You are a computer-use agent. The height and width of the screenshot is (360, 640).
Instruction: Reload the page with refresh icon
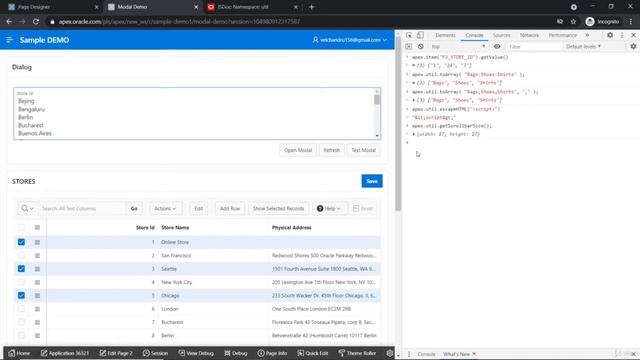pyautogui.click(x=36, y=22)
